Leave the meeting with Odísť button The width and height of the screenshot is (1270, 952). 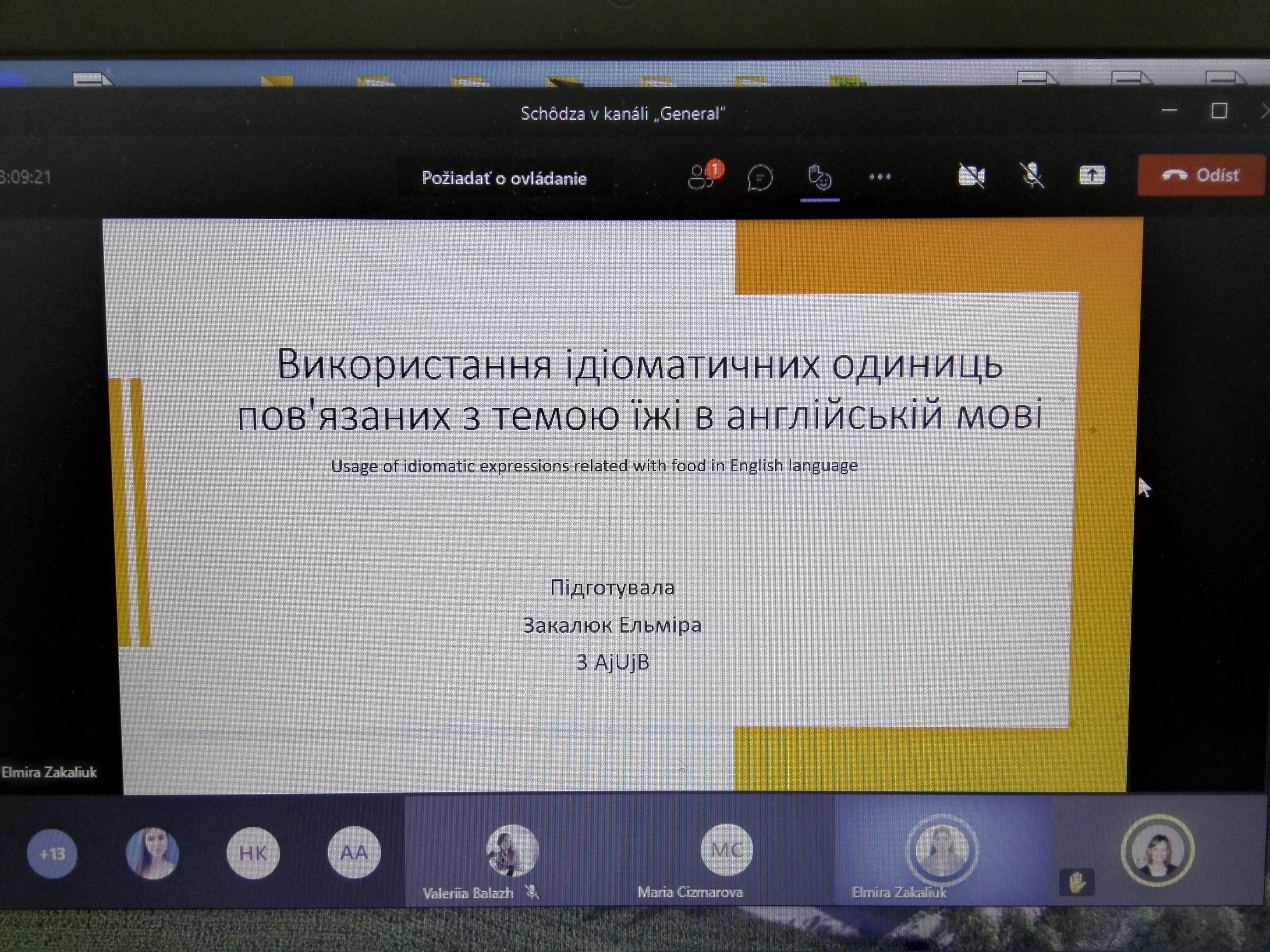(x=1201, y=175)
